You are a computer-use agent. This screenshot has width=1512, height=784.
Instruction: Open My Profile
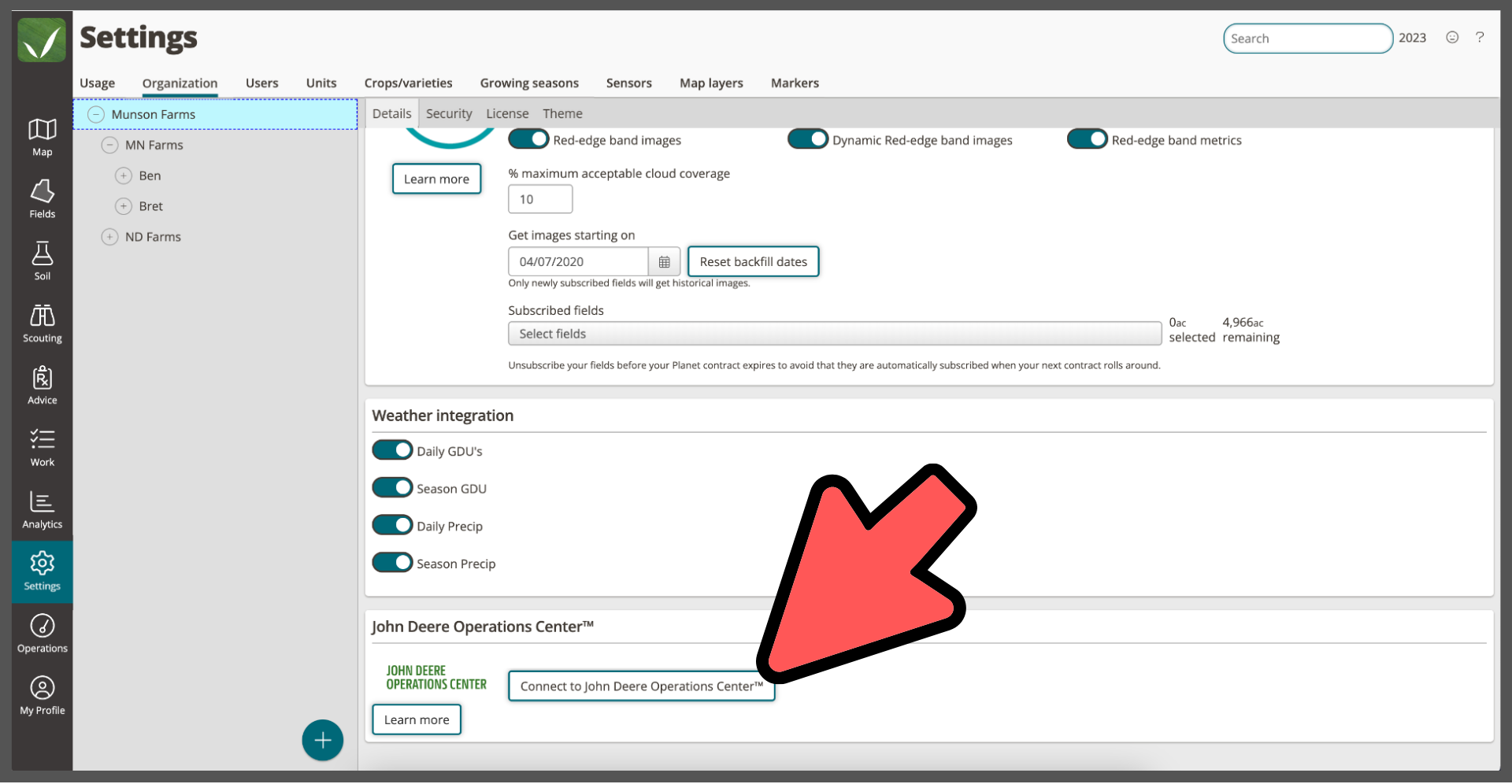(42, 697)
